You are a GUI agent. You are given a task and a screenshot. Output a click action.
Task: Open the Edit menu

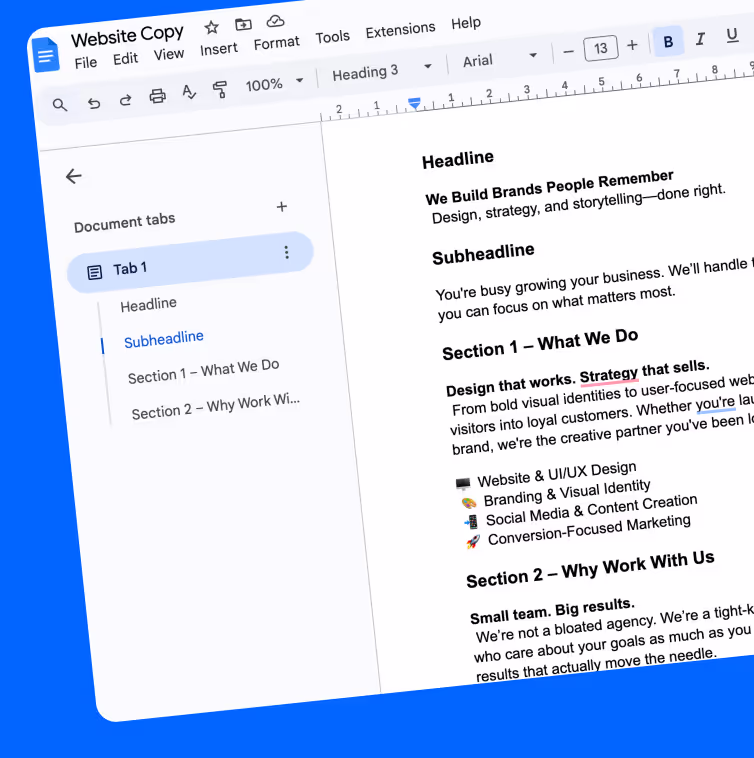tap(125, 58)
